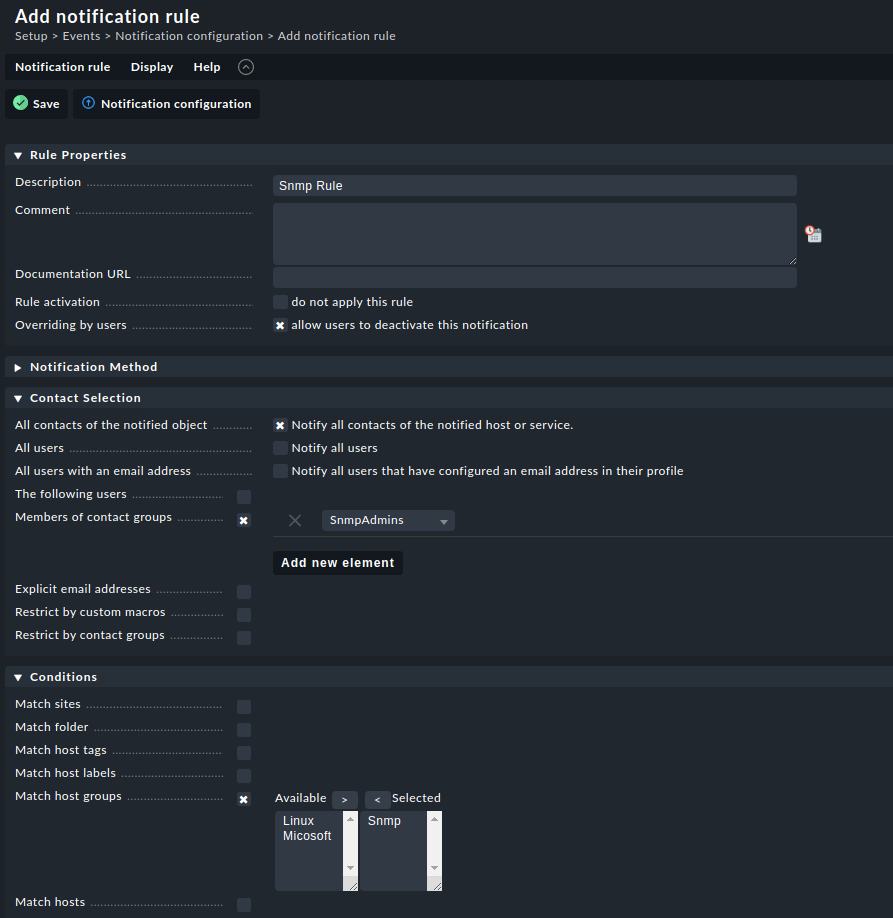Click the green Save checkmark icon
Viewport: 893px width, 918px height.
pos(20,103)
